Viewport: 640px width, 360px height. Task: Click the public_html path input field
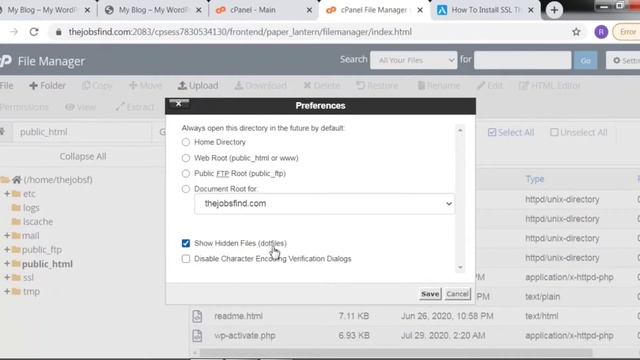coord(82,132)
